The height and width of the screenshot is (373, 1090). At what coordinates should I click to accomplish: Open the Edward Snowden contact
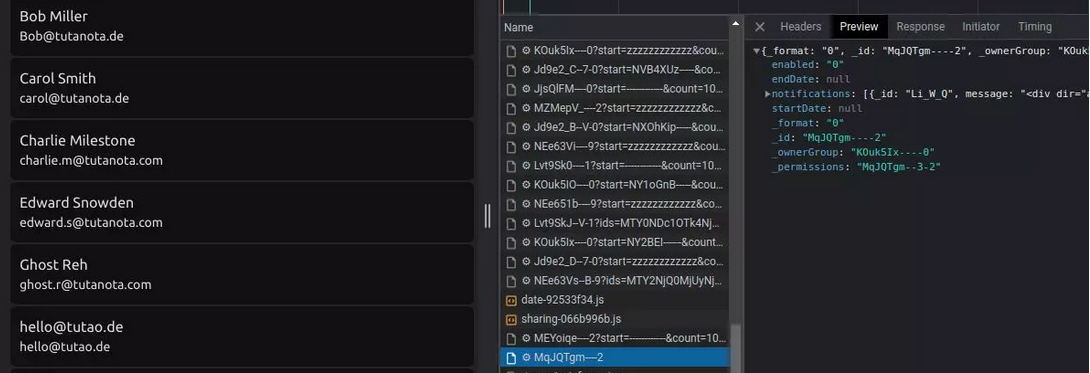(242, 212)
